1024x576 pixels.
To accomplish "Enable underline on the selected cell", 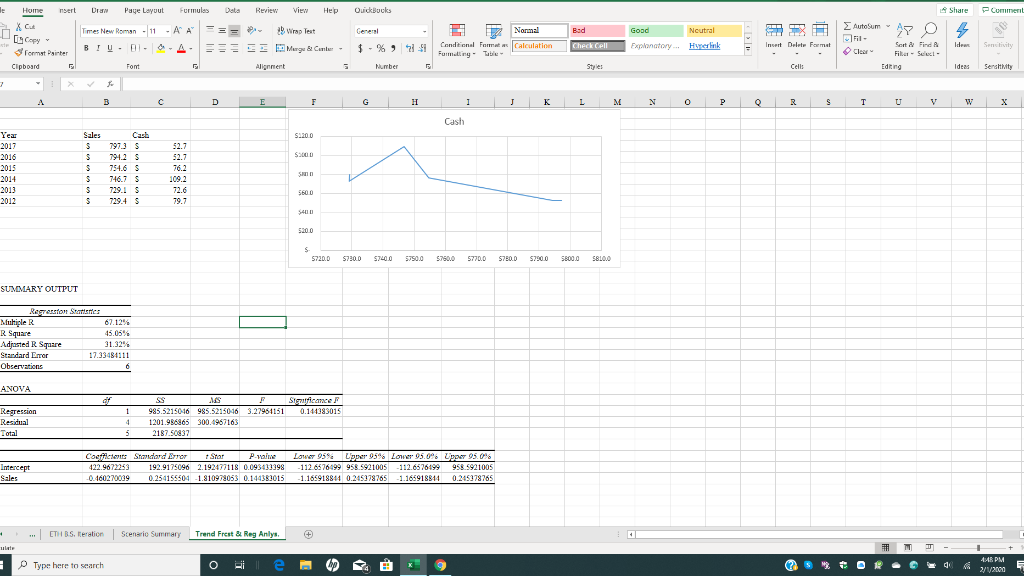I will pos(108,48).
